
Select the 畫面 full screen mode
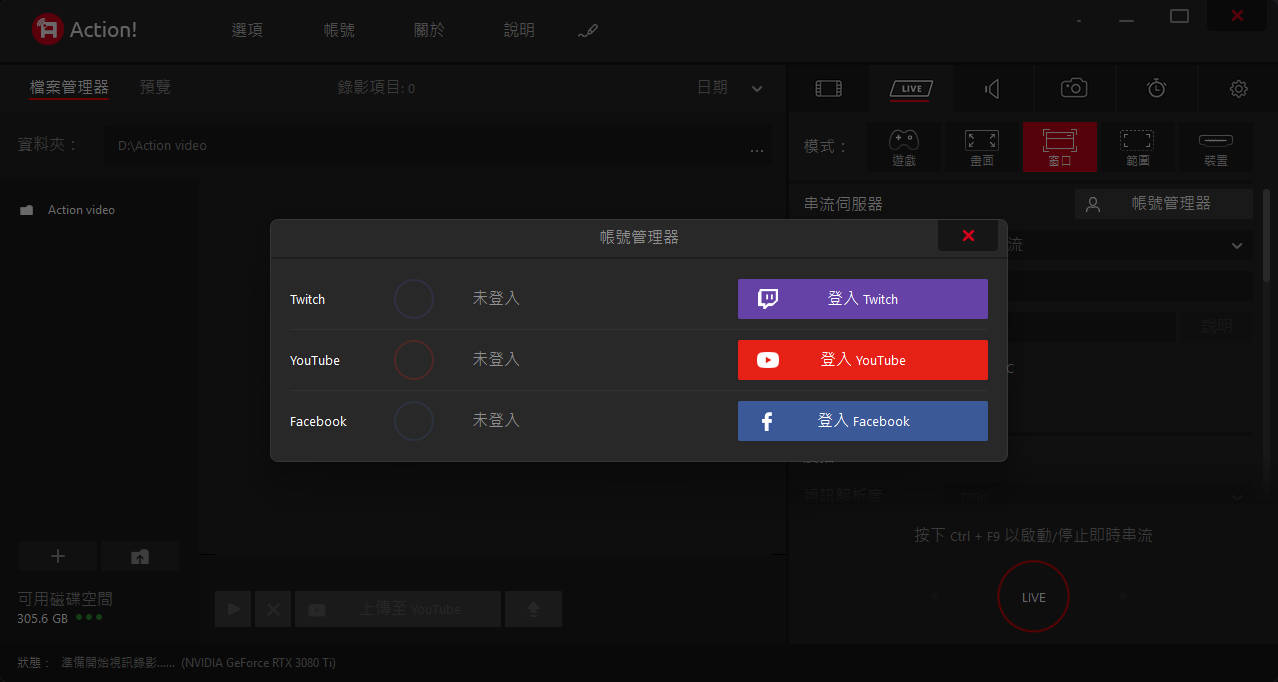coord(982,147)
